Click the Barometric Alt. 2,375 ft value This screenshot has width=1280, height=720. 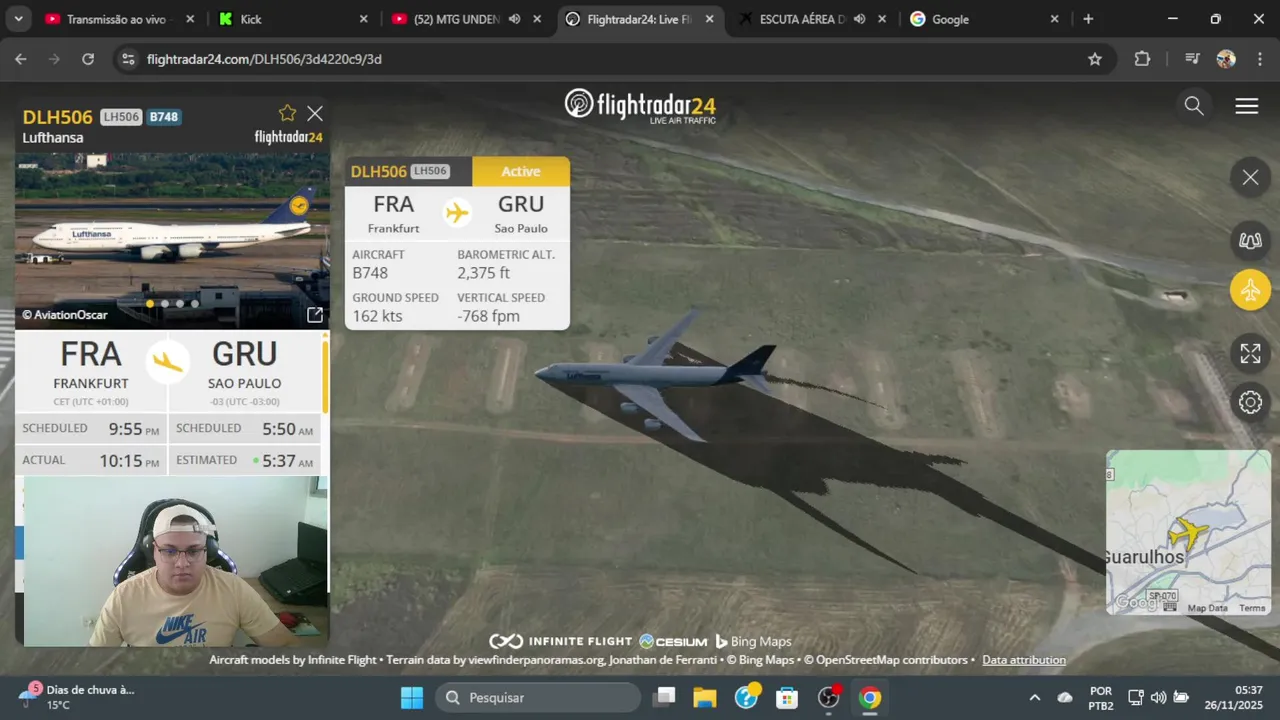coord(483,273)
